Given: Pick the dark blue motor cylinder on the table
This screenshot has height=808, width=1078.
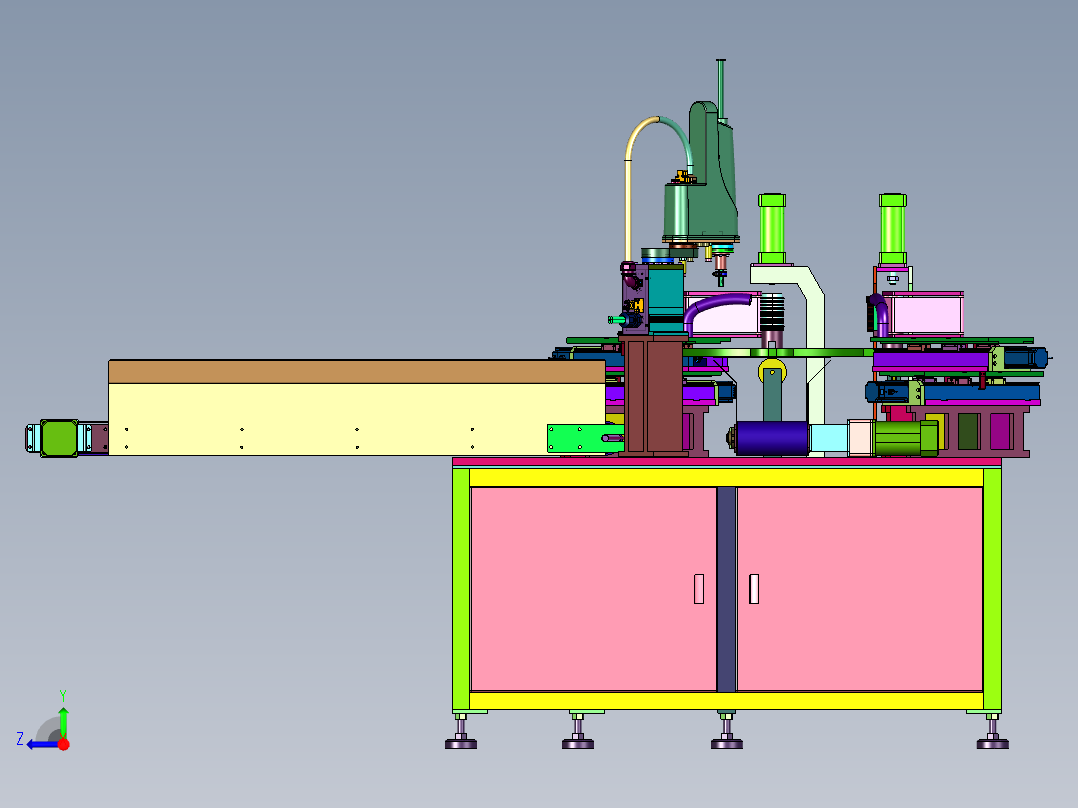Looking at the screenshot, I should [772, 438].
